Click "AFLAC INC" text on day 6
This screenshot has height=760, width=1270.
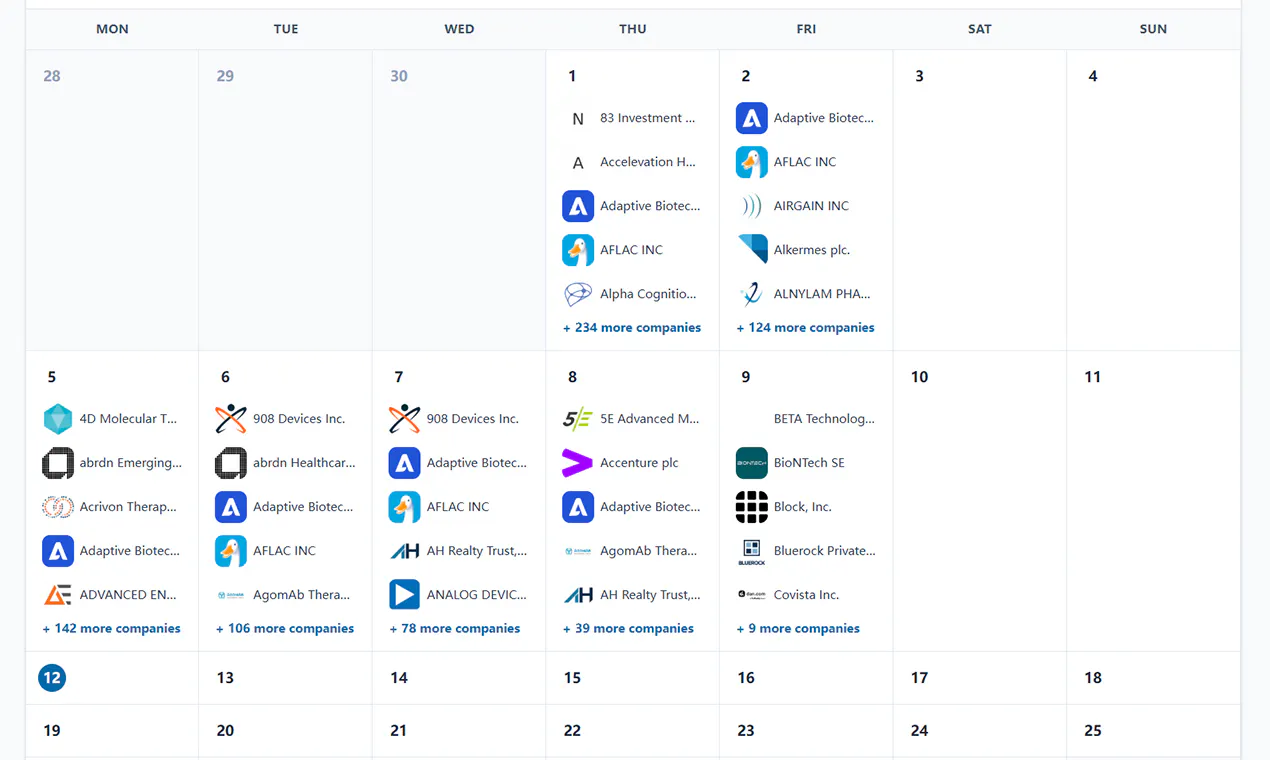tap(284, 551)
